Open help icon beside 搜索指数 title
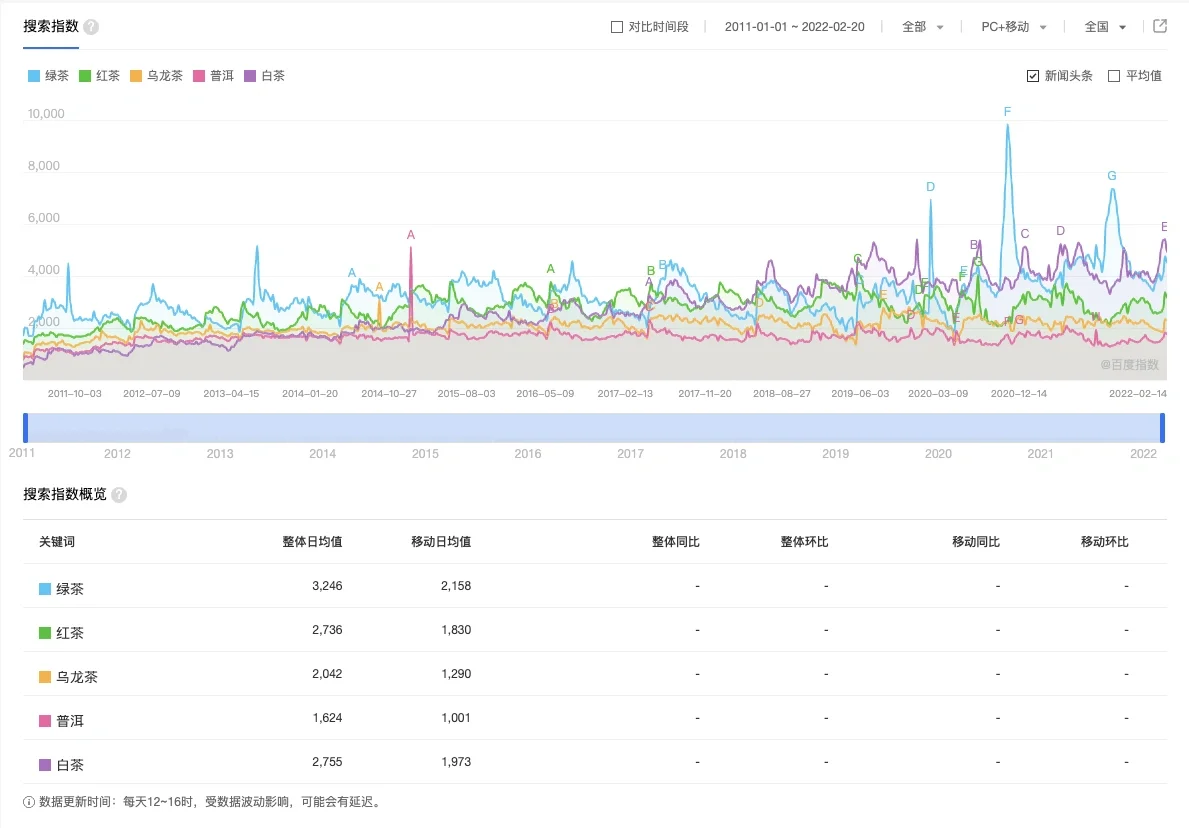The height and width of the screenshot is (828, 1189). pos(91,27)
